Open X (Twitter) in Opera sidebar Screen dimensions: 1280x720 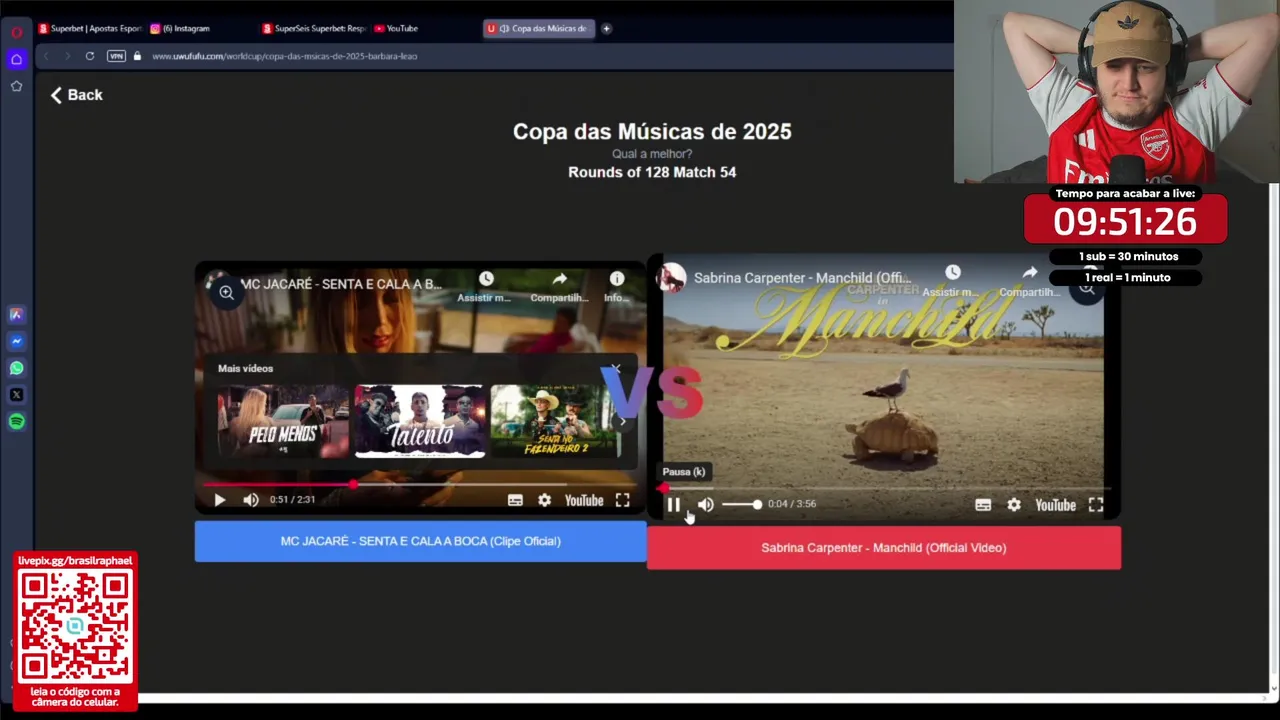[x=16, y=395]
